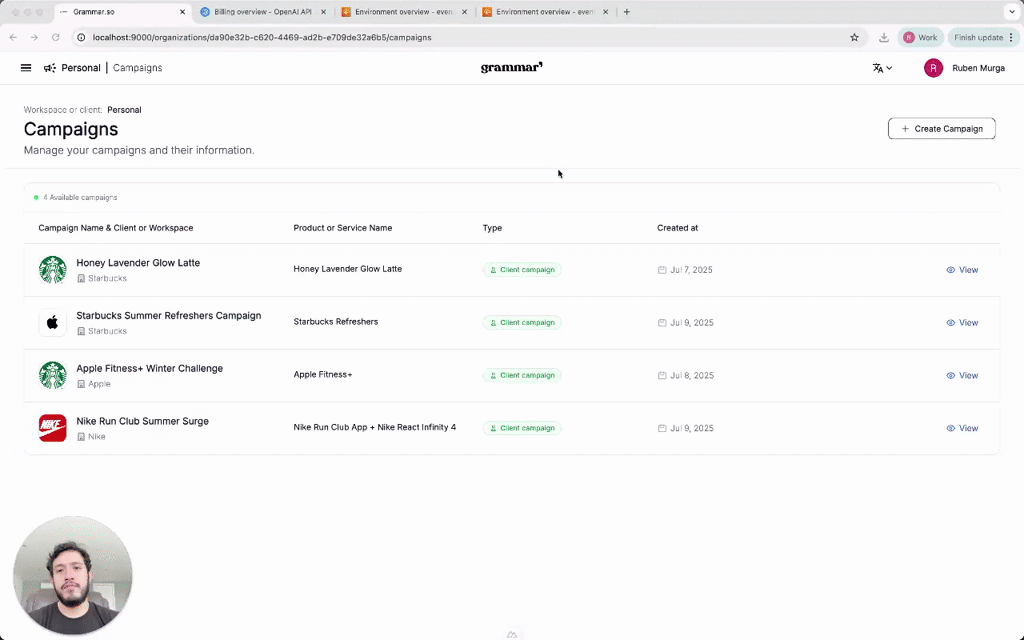Reload the current page
Viewport: 1024px width, 640px height.
56,37
